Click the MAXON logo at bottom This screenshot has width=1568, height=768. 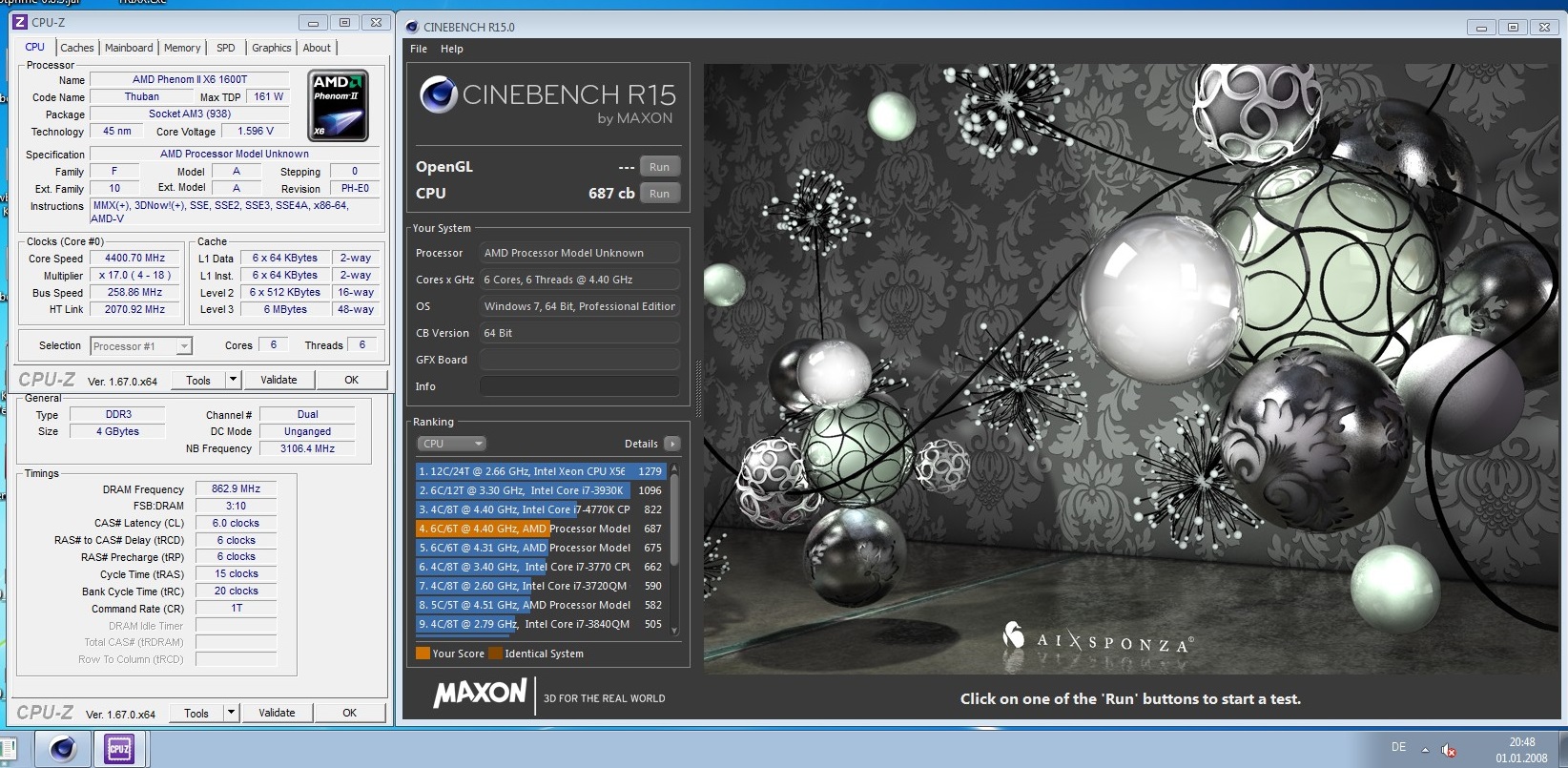tap(480, 694)
